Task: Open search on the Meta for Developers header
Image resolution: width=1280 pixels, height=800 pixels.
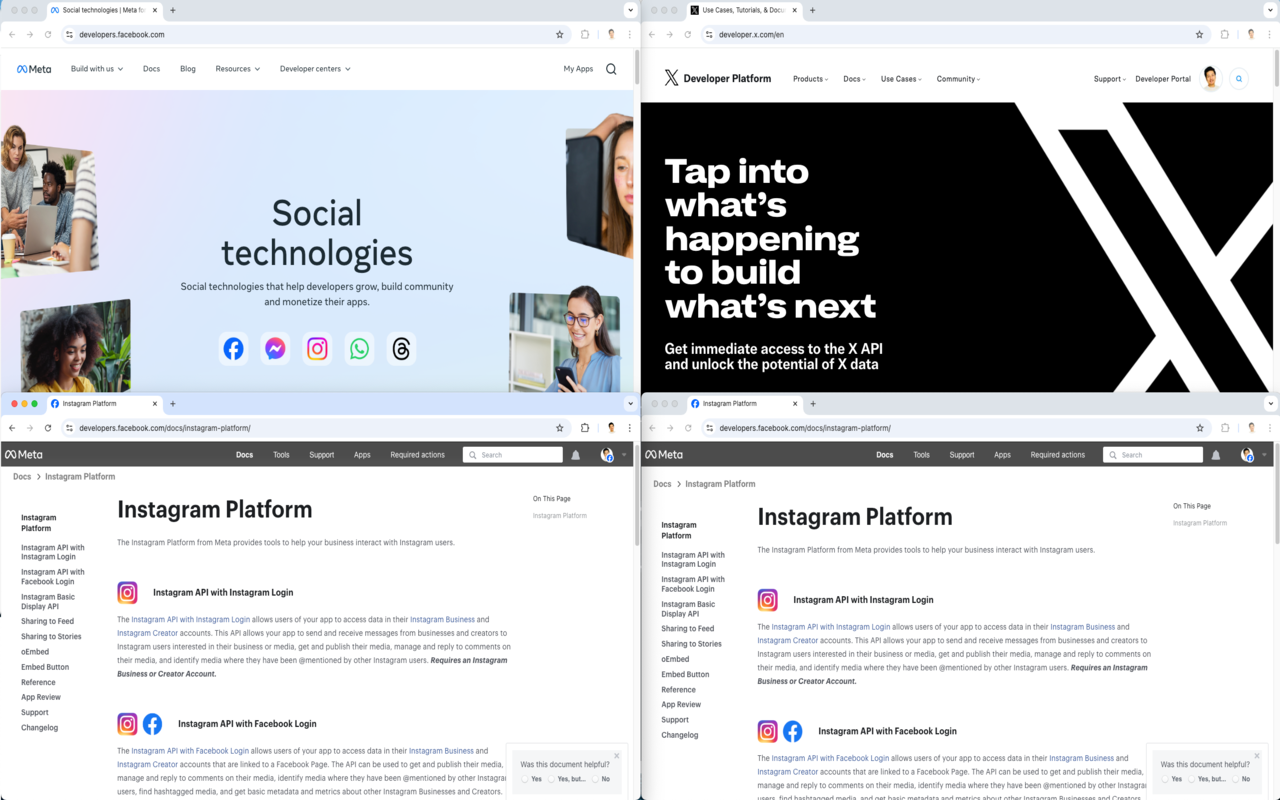Action: point(611,69)
